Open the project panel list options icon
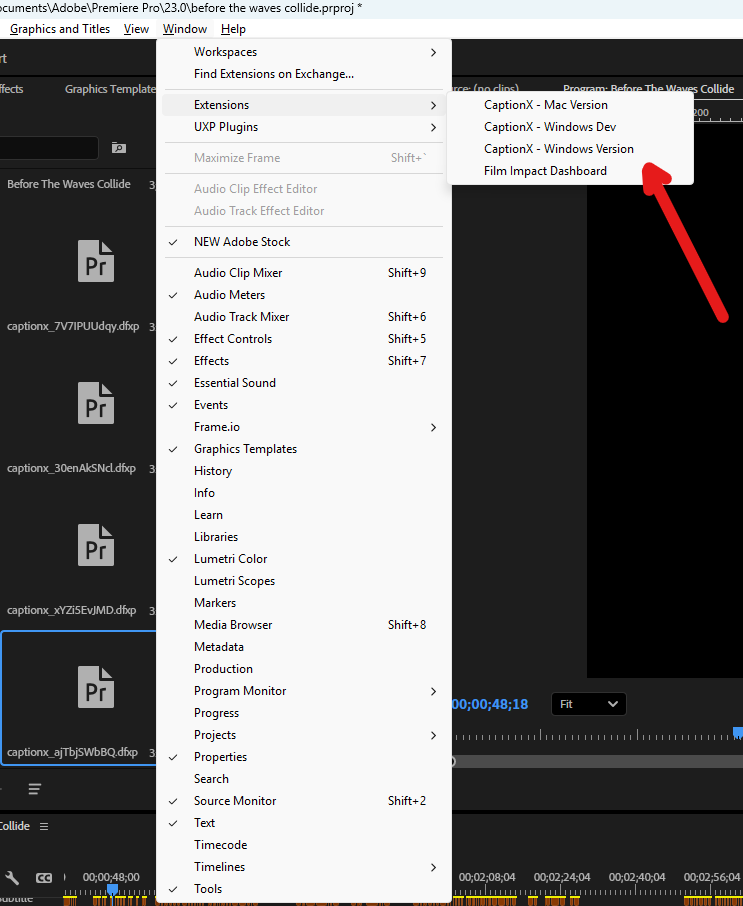Image resolution: width=743 pixels, height=906 pixels. pos(35,789)
